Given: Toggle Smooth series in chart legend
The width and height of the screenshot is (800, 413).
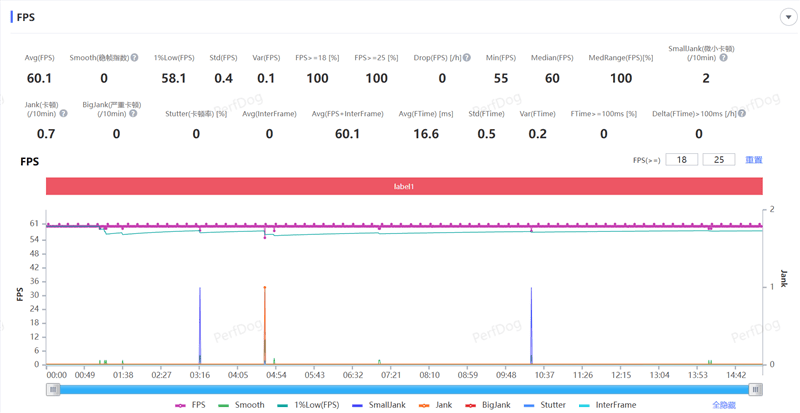Looking at the screenshot, I should coord(241,405).
